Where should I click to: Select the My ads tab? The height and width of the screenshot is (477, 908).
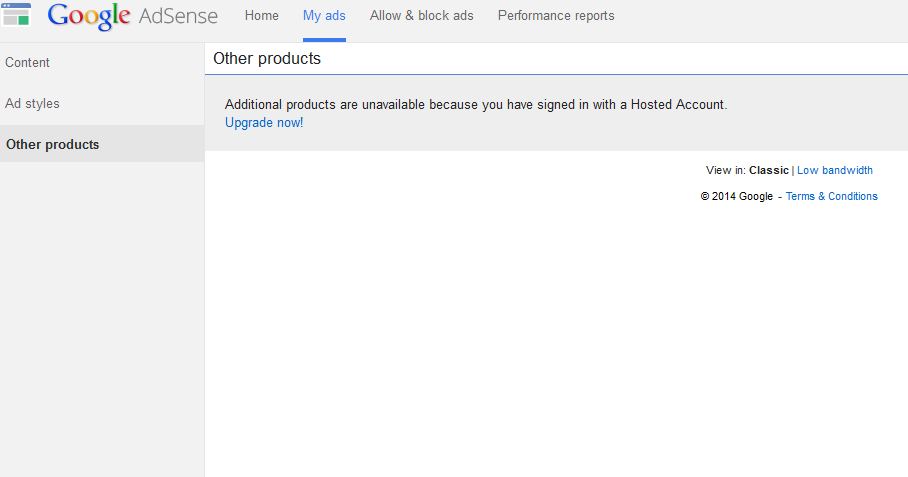(324, 16)
